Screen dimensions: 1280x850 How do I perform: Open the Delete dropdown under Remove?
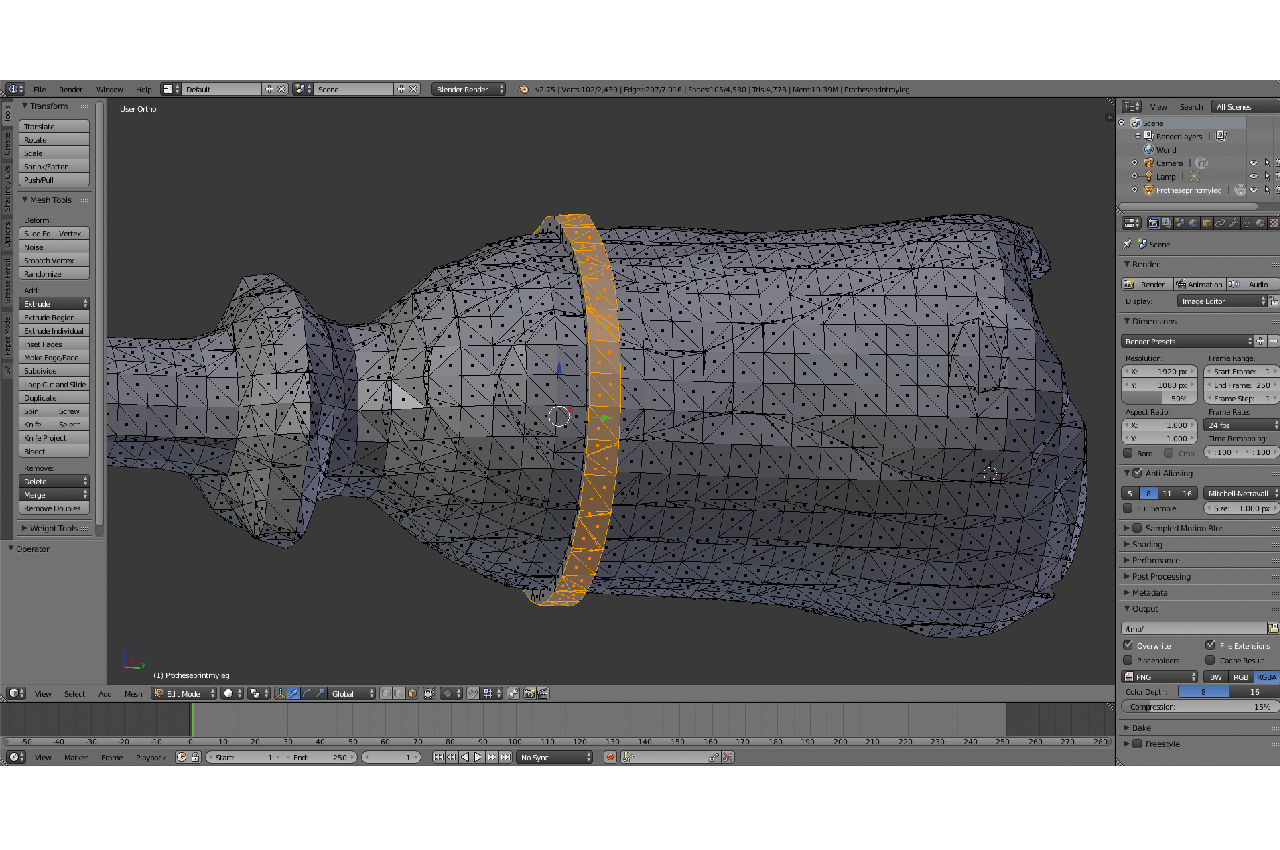tap(55, 481)
